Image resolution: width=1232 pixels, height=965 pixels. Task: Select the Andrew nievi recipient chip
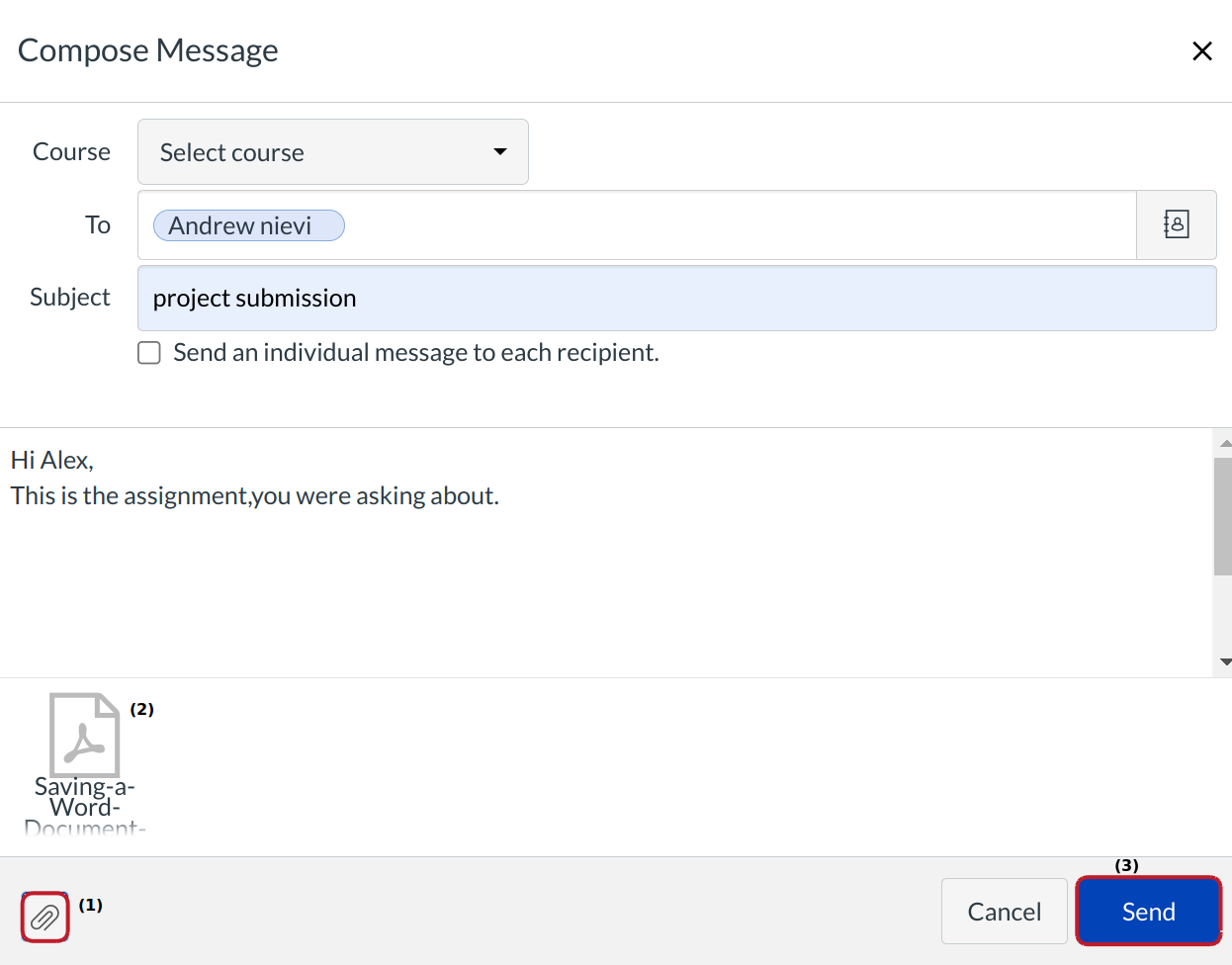248,225
